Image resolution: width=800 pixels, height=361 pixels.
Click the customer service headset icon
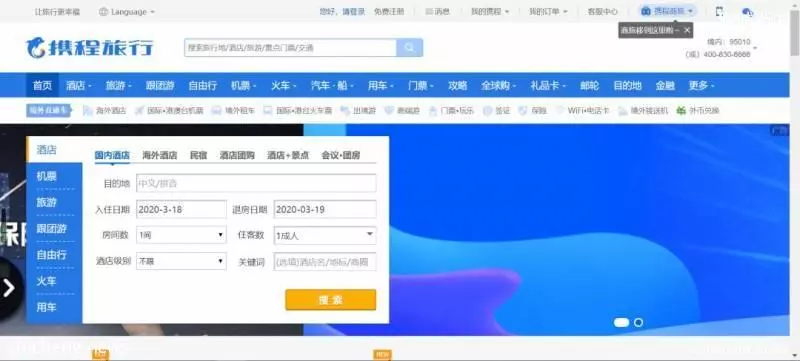(x=747, y=12)
